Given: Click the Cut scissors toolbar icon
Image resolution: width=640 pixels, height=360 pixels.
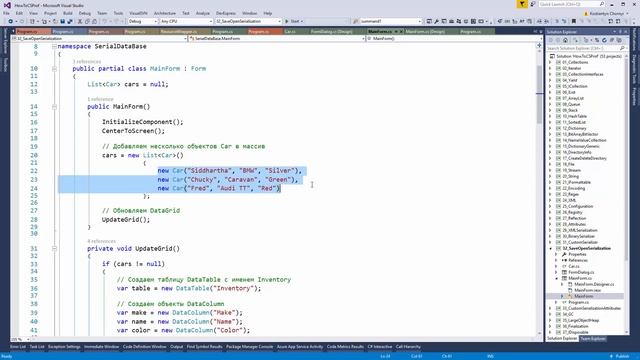Looking at the screenshot, I should [x=80, y=21].
